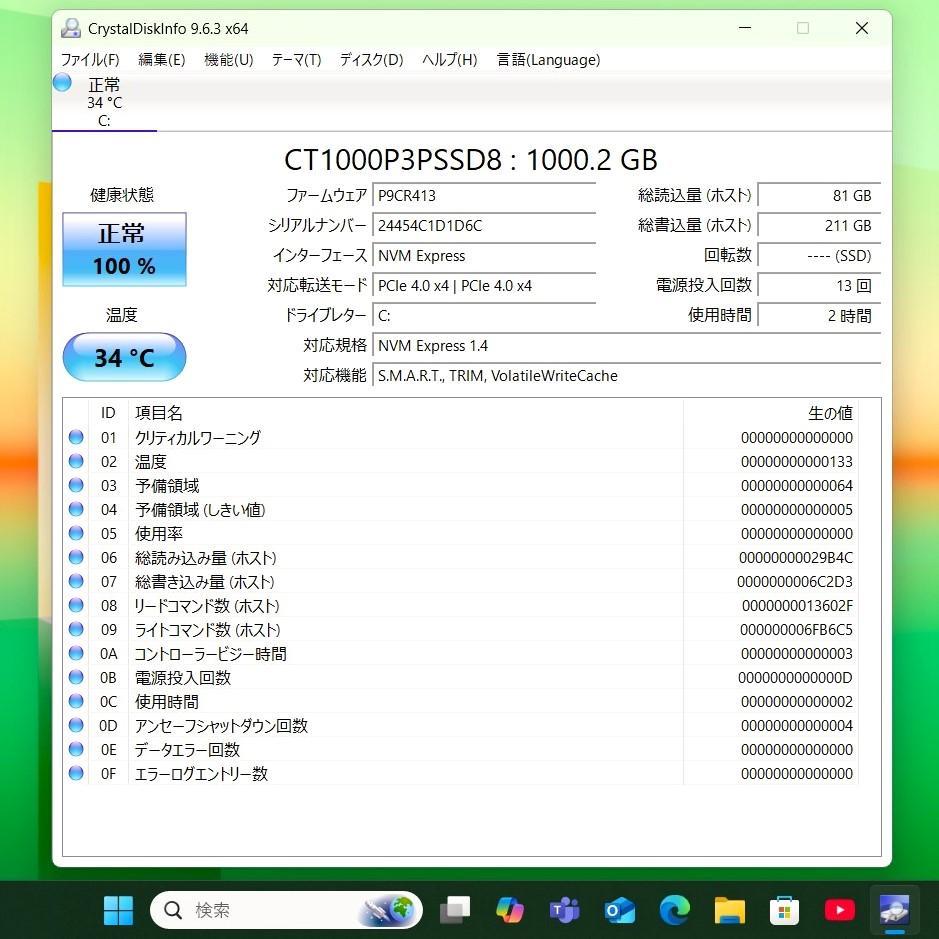Open the 機能(U) menu
This screenshot has height=939, width=939.
click(229, 60)
